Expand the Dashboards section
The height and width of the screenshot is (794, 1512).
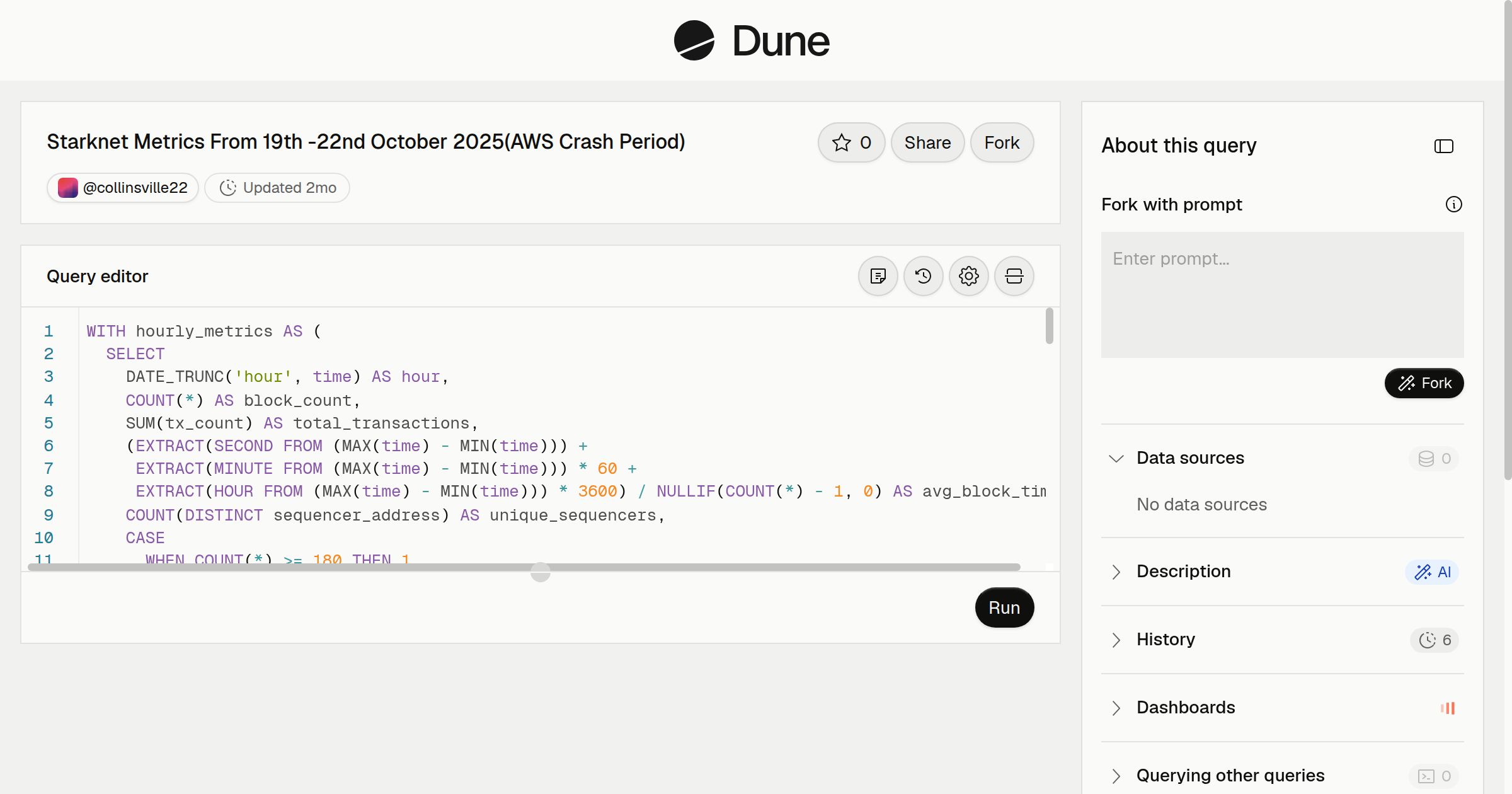pos(1116,708)
